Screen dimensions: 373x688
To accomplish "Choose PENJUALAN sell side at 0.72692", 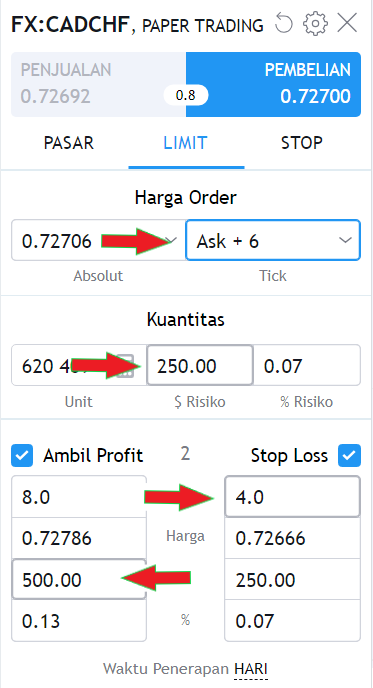I will click(x=99, y=85).
